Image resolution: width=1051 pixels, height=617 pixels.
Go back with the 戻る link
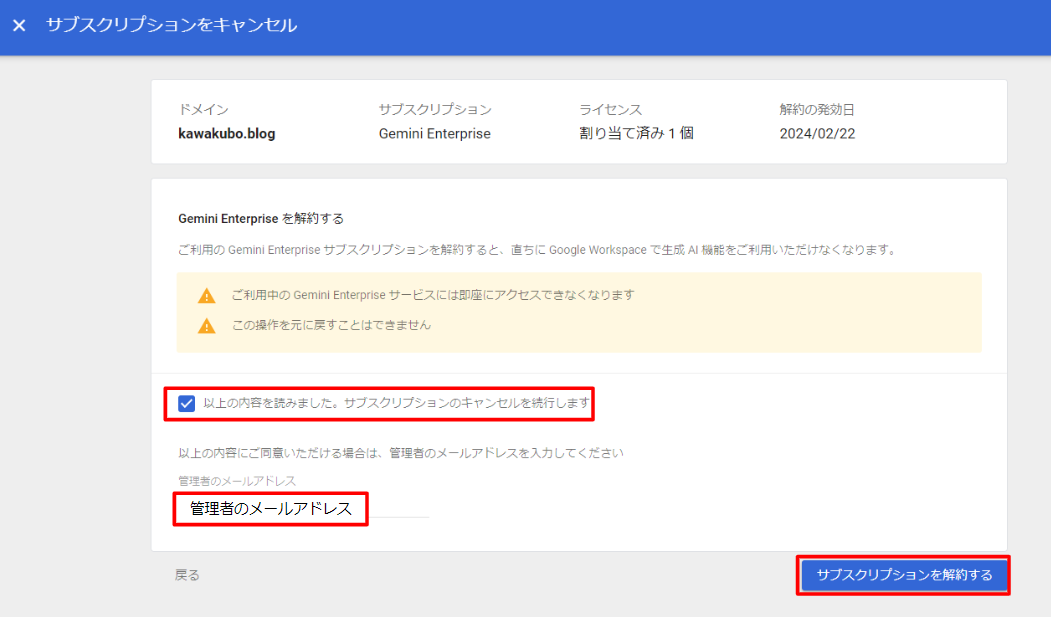coord(187,575)
